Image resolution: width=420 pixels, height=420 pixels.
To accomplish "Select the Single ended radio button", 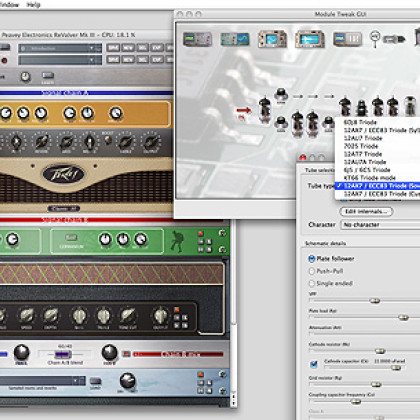I will [x=311, y=283].
